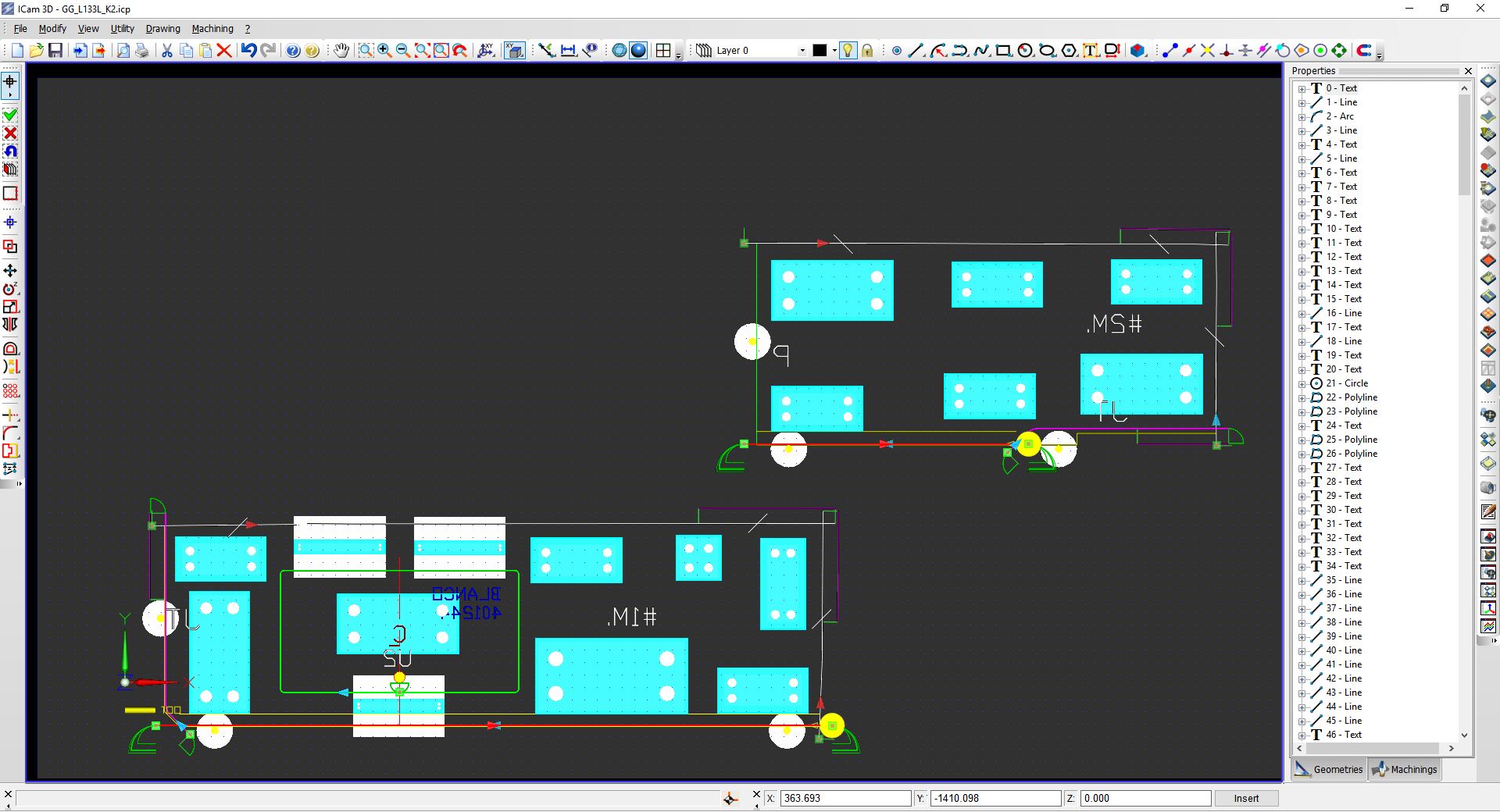Click the Insert button
This screenshot has height=812, width=1500.
1246,798
